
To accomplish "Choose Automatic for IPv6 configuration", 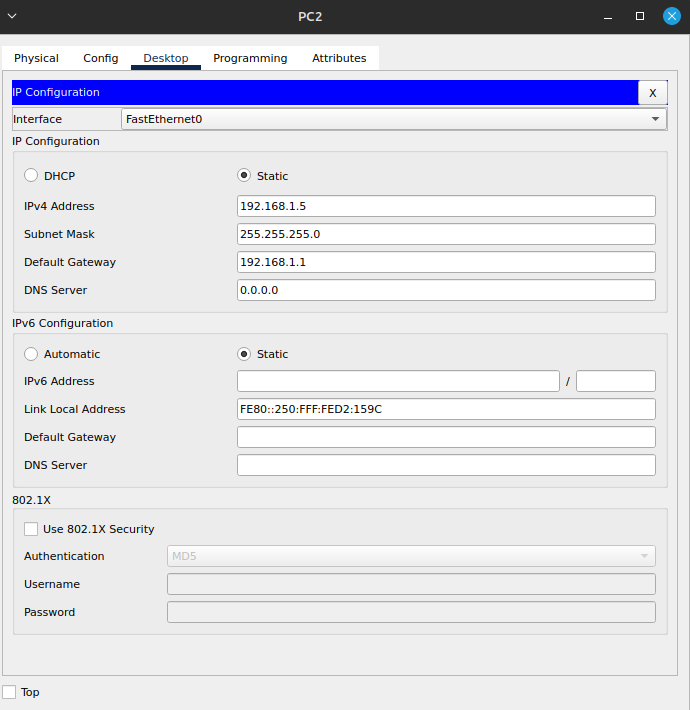I will click(x=31, y=354).
